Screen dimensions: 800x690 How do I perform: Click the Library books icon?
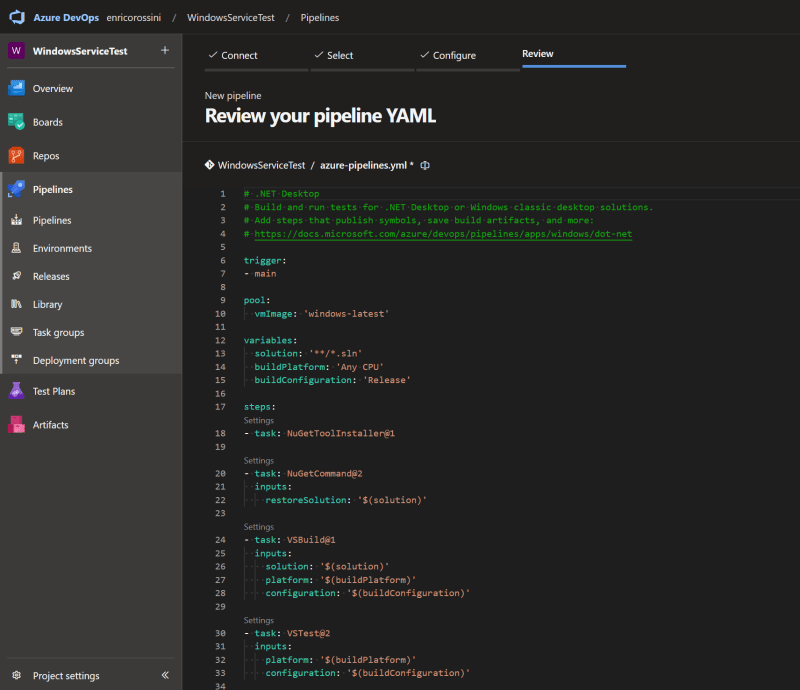(x=16, y=304)
